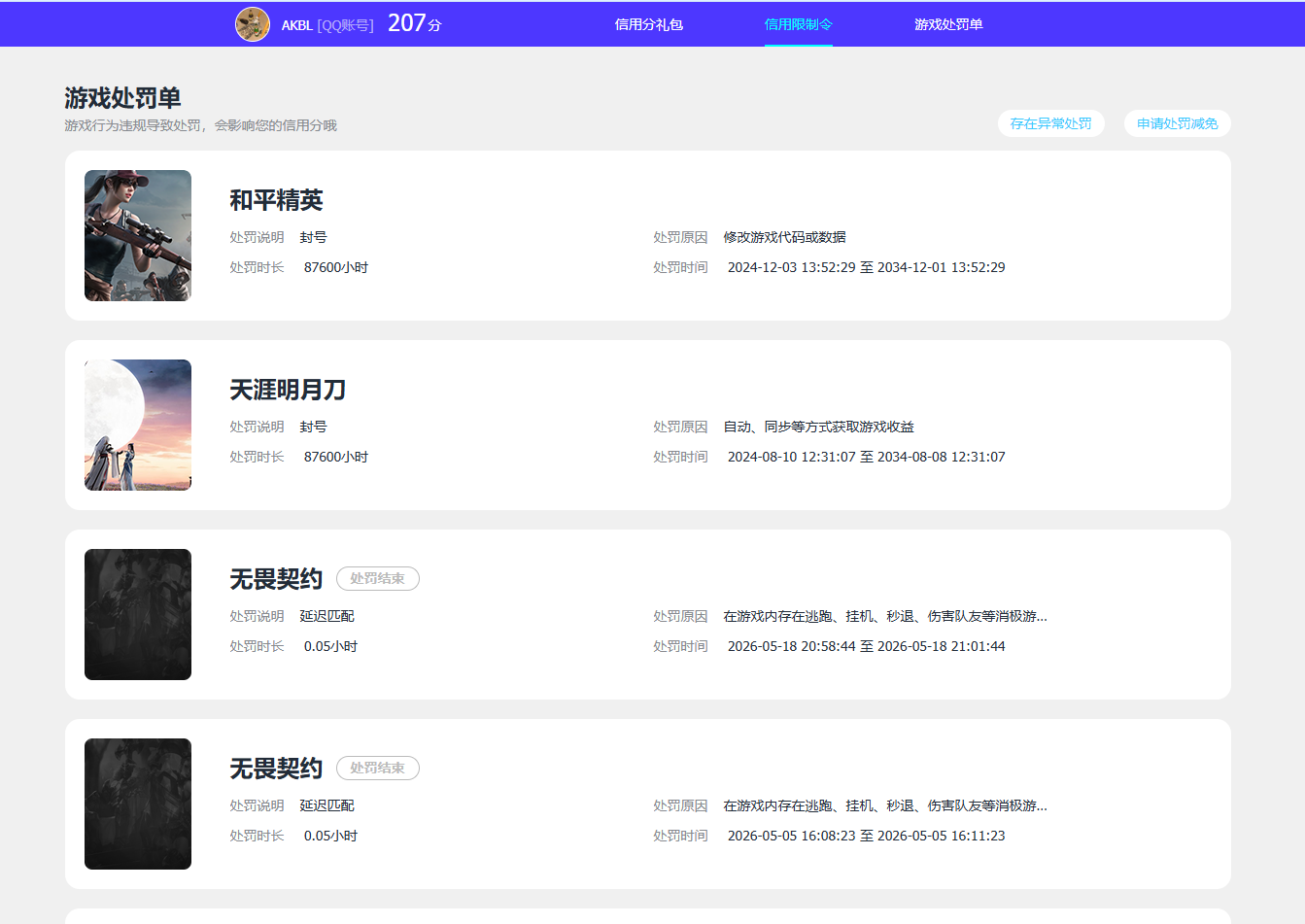Image resolution: width=1305 pixels, height=924 pixels.
Task: Click the second 处罚结束 status badge
Action: coord(378,768)
